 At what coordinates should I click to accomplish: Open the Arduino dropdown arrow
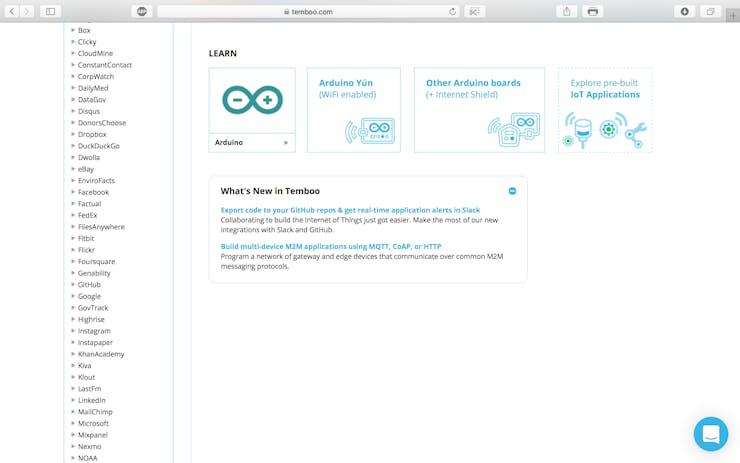click(x=286, y=143)
